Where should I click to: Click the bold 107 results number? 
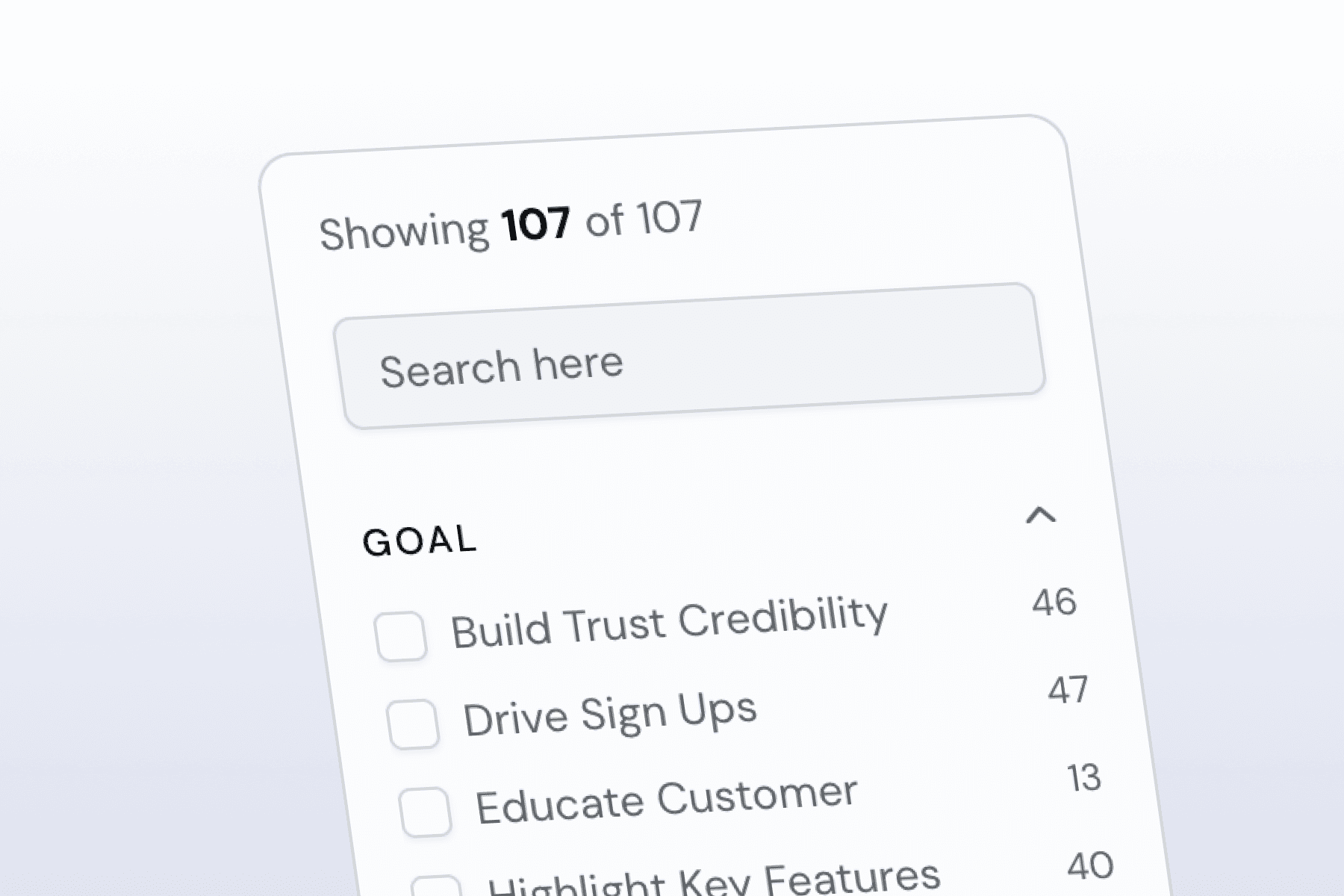coord(536,223)
